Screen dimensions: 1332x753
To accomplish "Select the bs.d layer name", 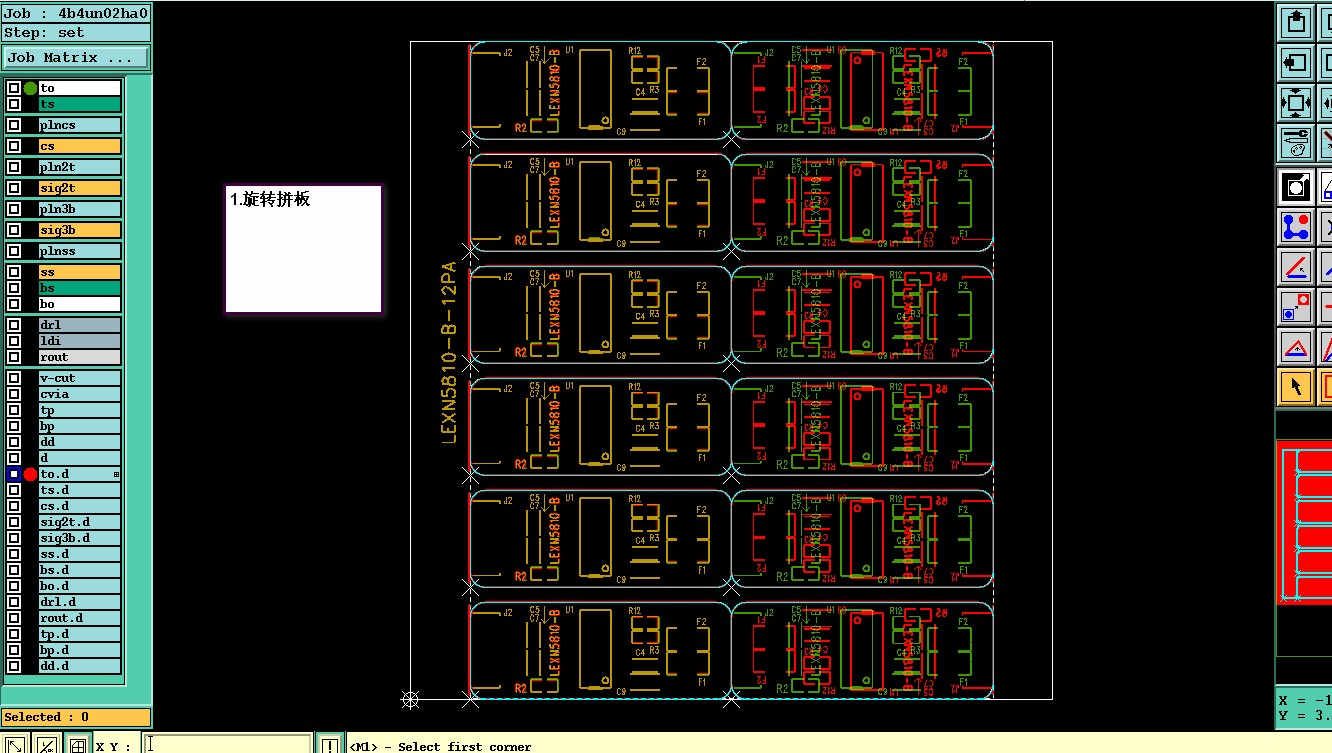I will point(80,570).
